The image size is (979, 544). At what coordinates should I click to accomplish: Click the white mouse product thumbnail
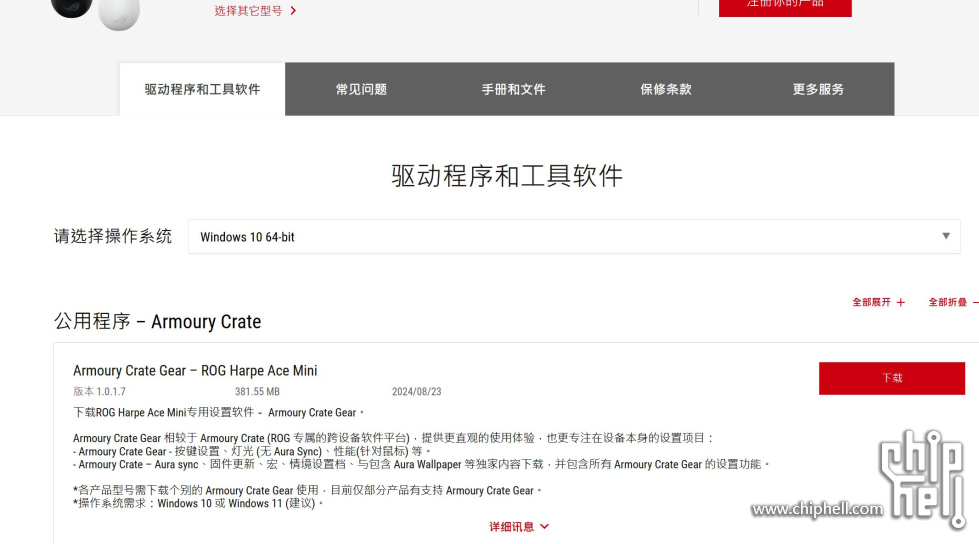[x=119, y=14]
